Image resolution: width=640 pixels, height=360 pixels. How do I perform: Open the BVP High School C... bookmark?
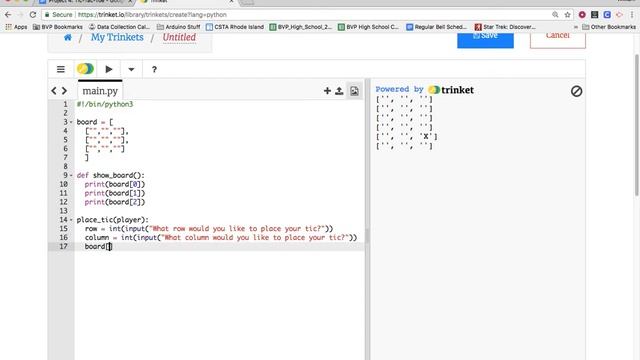pyautogui.click(x=369, y=27)
